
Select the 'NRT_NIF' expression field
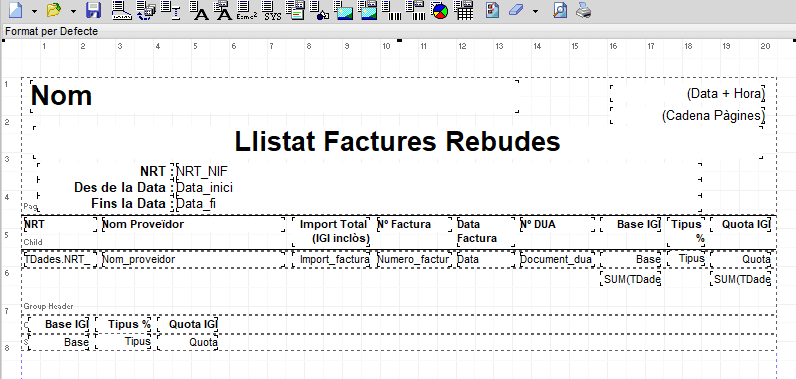pos(438,171)
